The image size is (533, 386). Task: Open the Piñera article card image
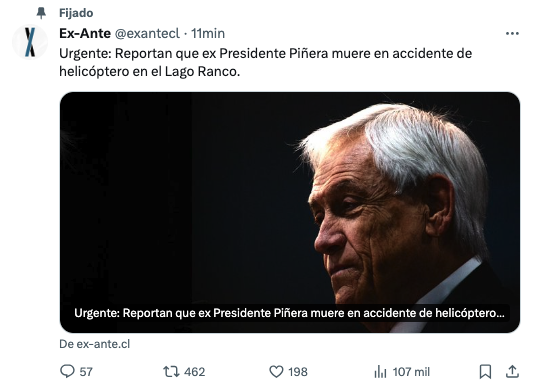(290, 212)
